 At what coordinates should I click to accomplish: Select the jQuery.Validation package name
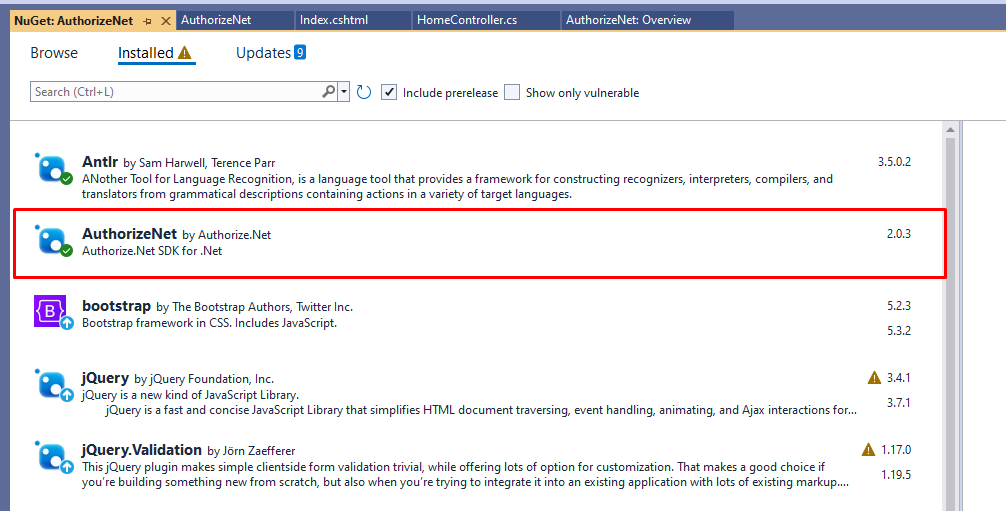point(142,449)
